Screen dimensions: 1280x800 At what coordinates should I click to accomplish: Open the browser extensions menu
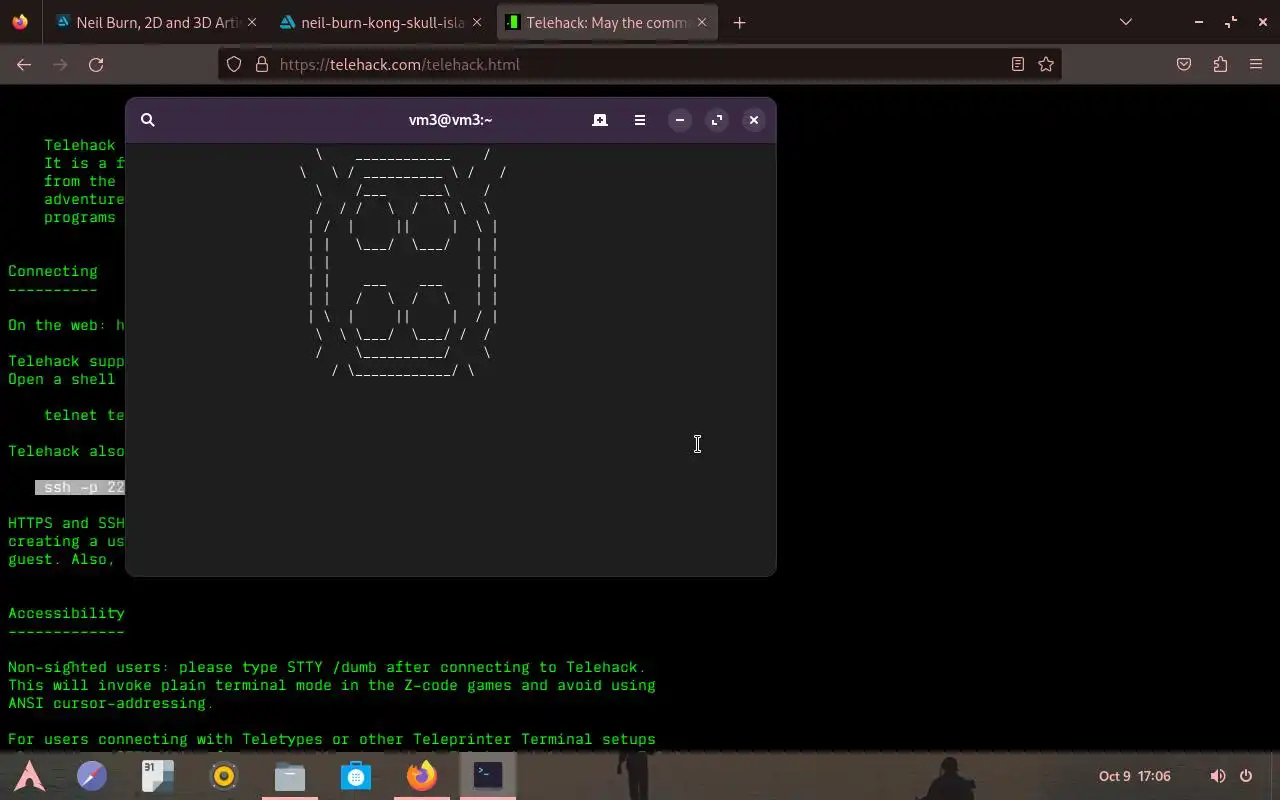1220,64
